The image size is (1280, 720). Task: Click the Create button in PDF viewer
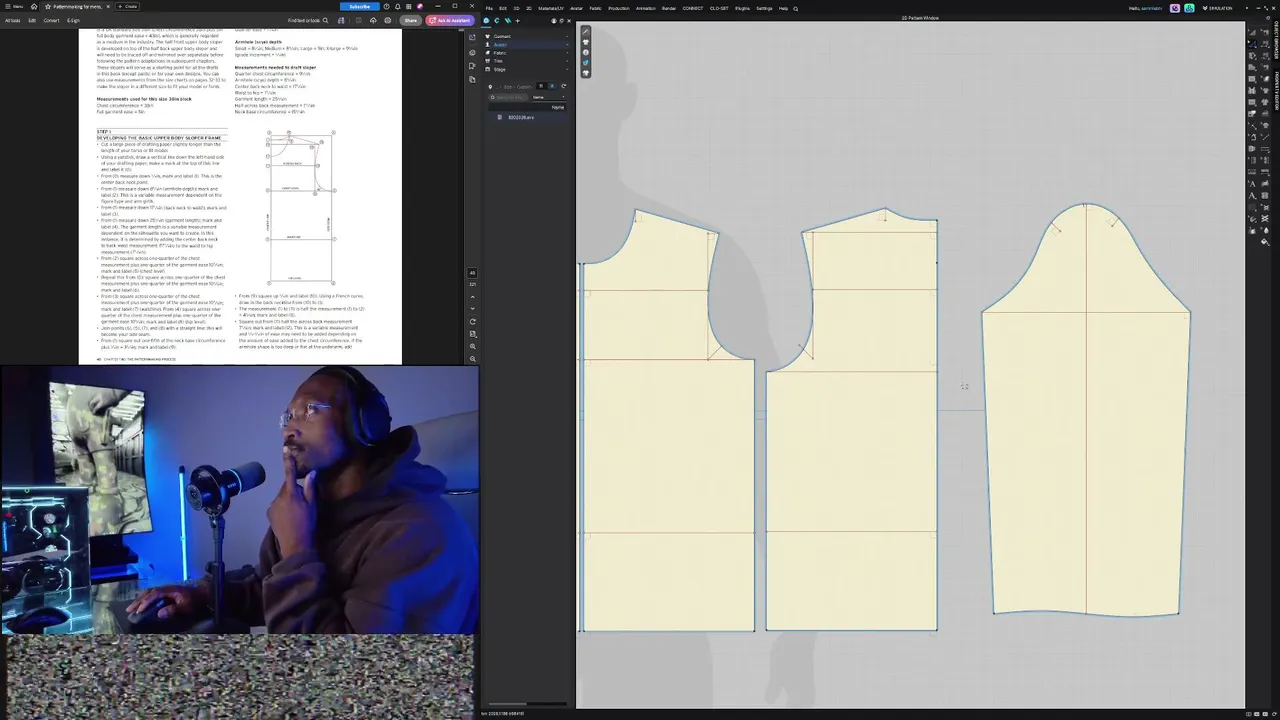coord(128,6)
